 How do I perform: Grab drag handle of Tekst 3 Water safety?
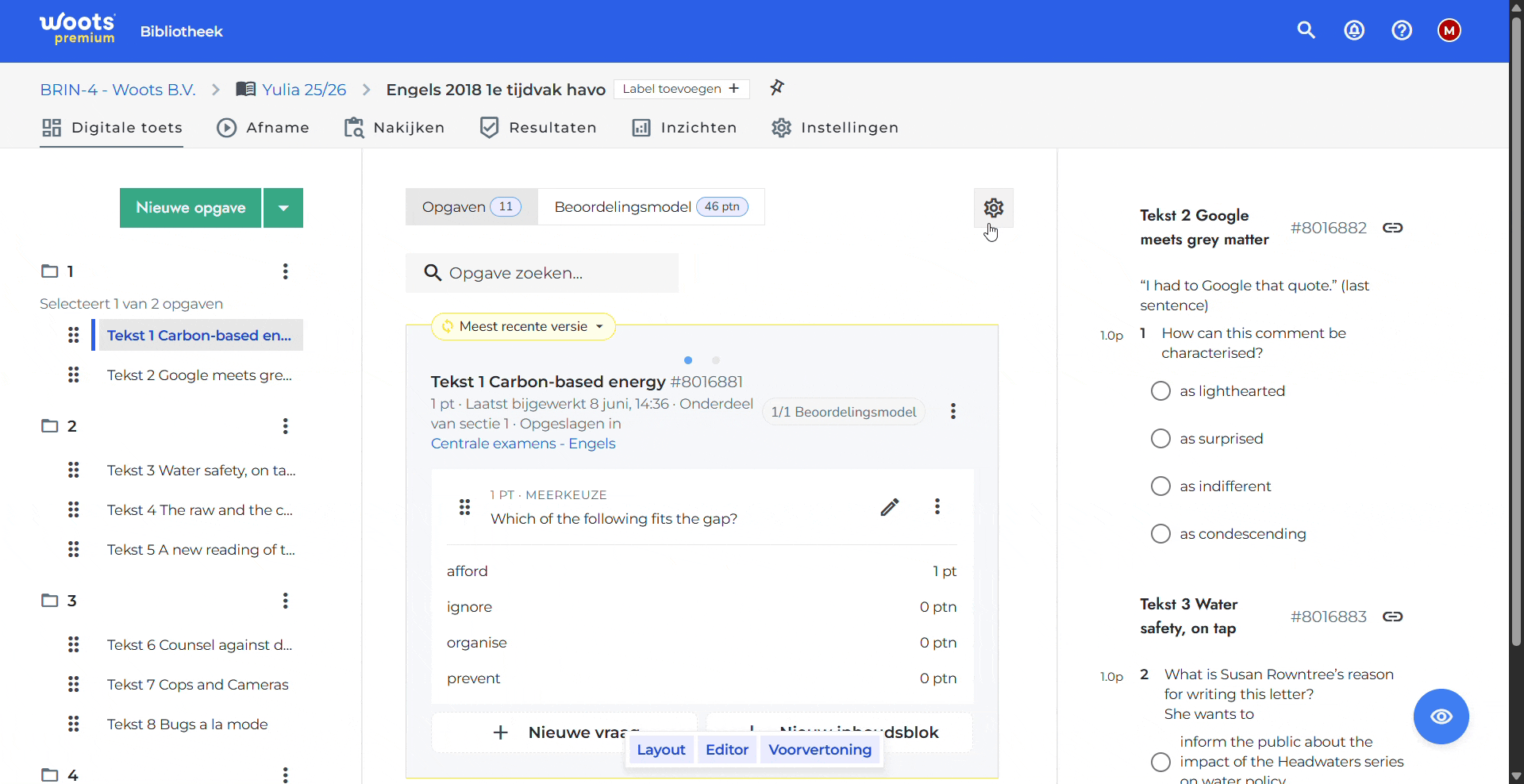pyautogui.click(x=73, y=470)
